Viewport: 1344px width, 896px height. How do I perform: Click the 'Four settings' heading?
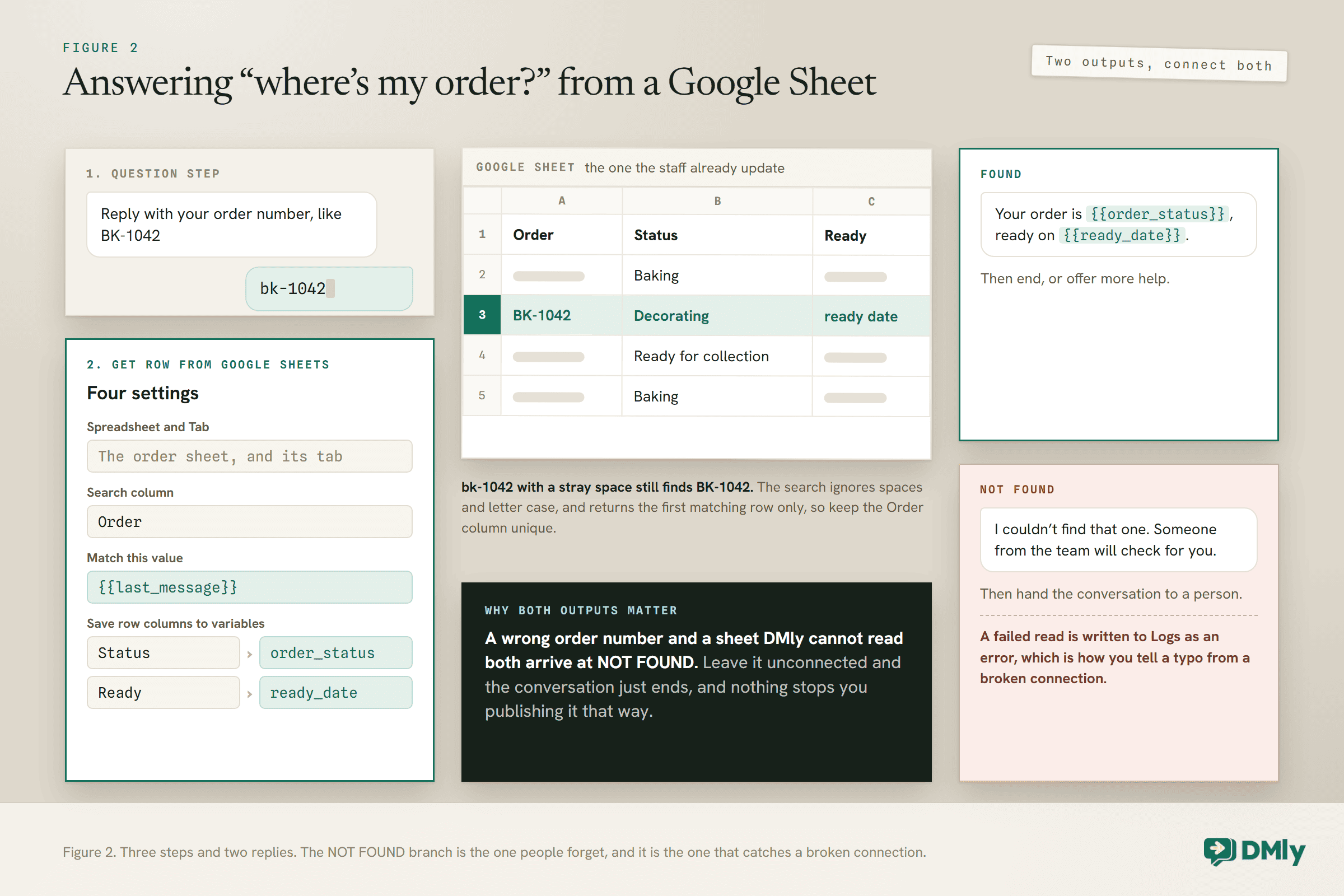point(143,393)
